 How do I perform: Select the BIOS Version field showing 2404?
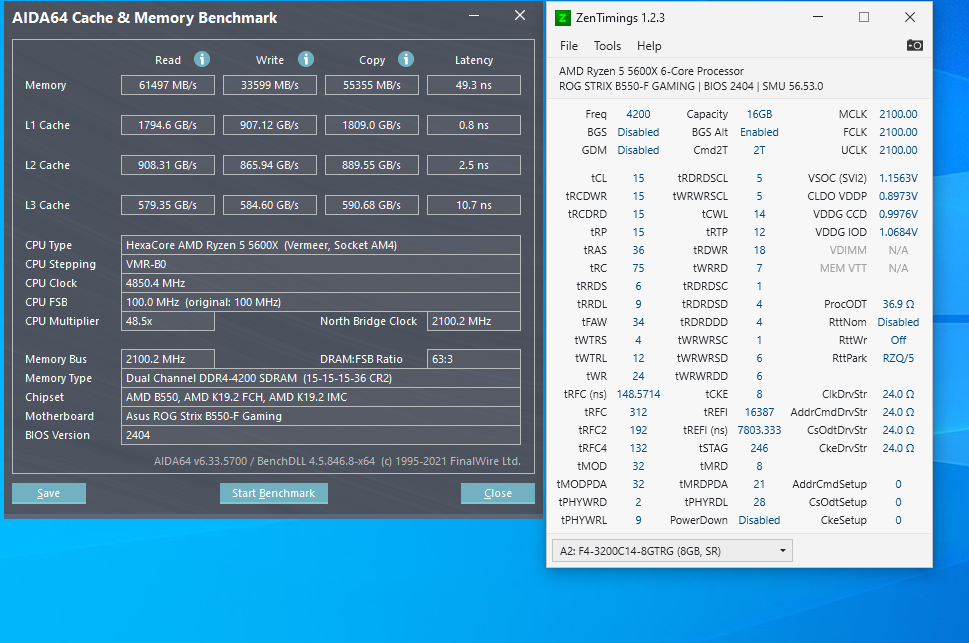pyautogui.click(x=319, y=435)
